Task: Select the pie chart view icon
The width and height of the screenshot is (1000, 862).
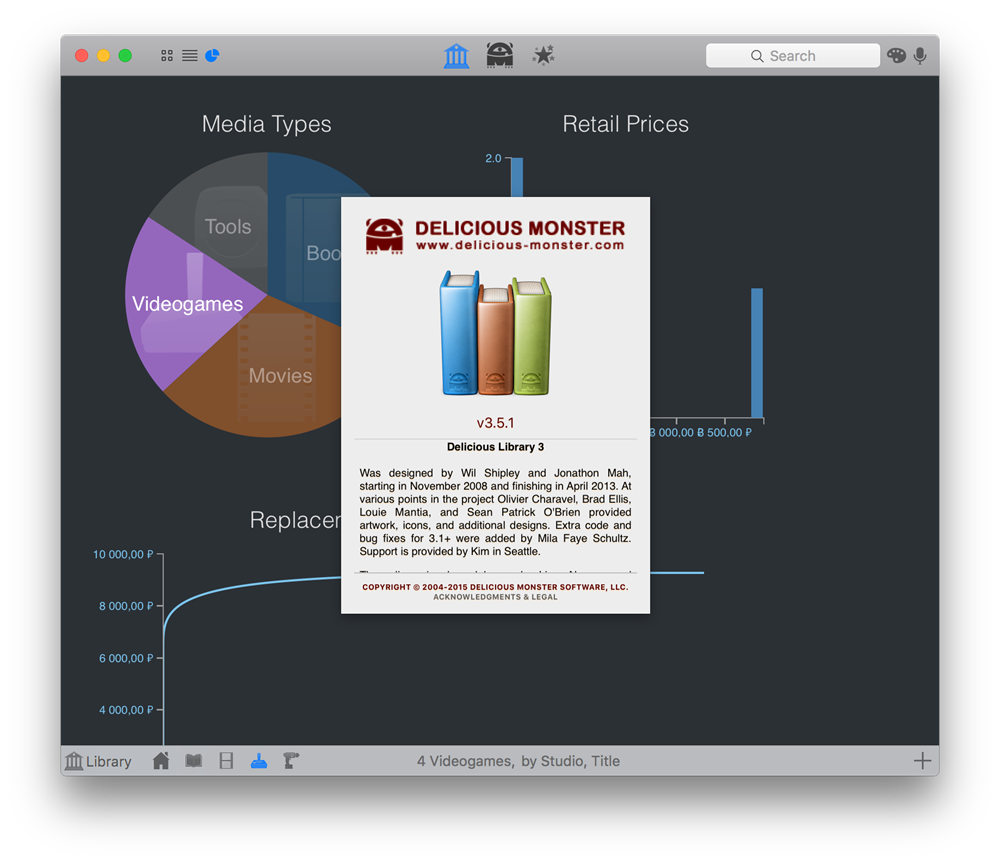Action: tap(212, 55)
